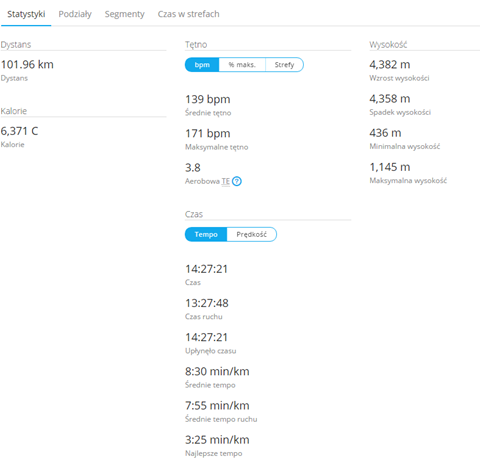Screen dimensions: 480x465
Task: Show heart rate as Strefy
Action: (284, 65)
